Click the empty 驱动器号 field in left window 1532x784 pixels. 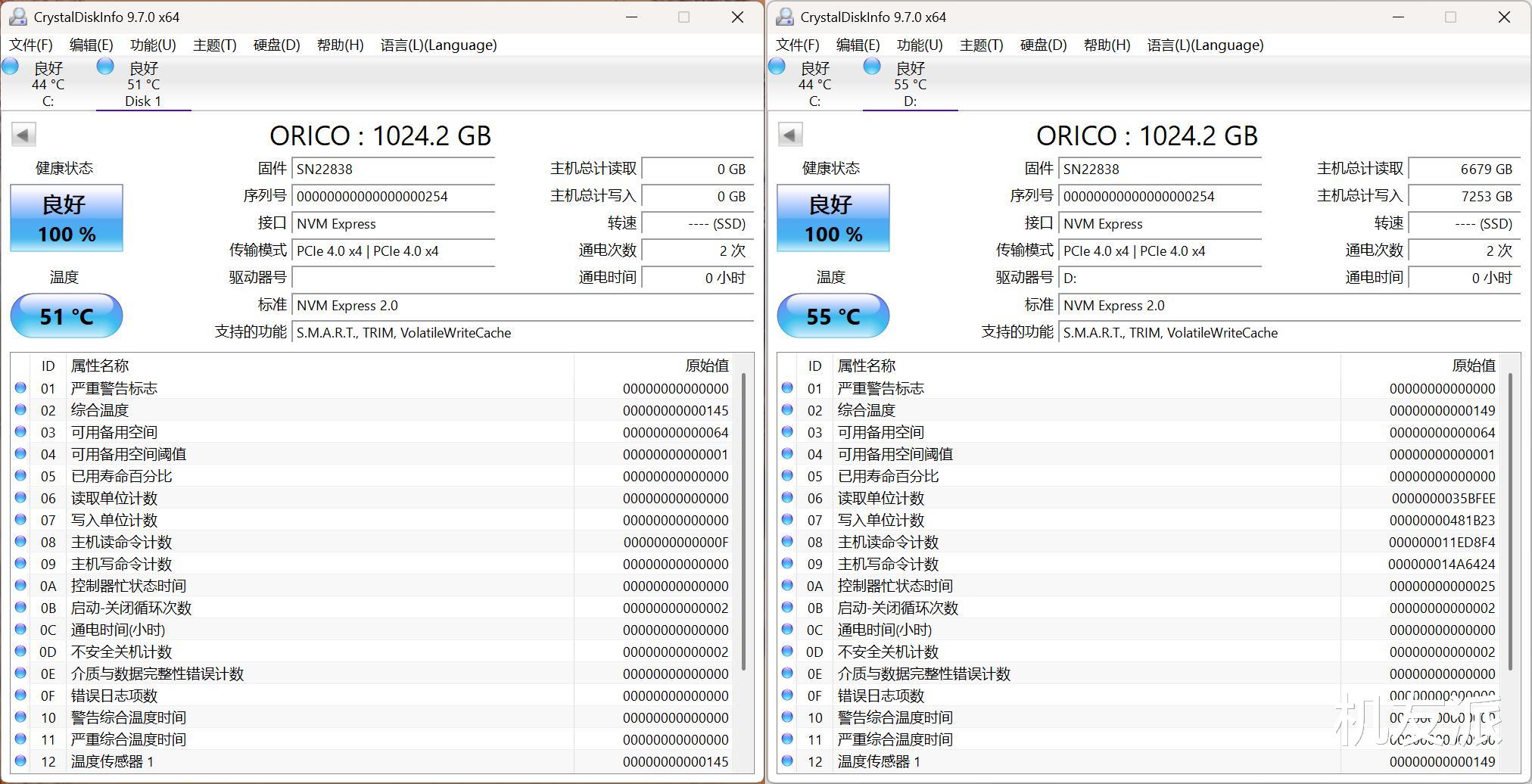(x=394, y=278)
